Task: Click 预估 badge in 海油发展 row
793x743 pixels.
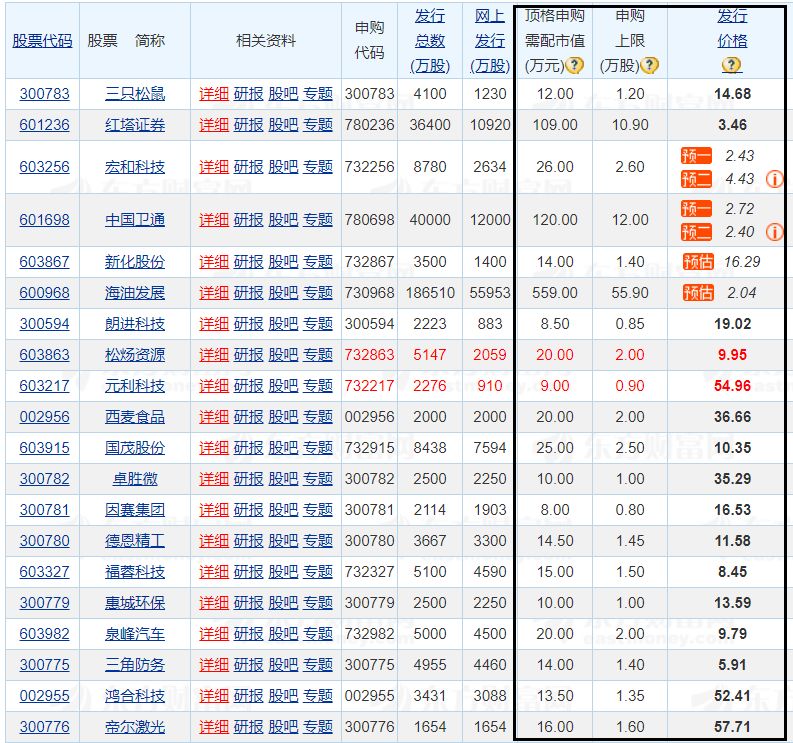Action: 698,292
